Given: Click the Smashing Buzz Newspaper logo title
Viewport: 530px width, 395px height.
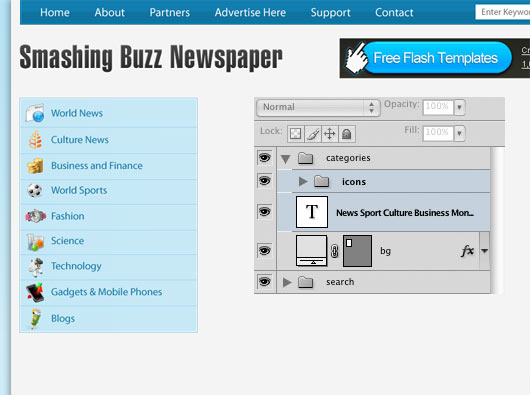Looking at the screenshot, I should click(151, 57).
